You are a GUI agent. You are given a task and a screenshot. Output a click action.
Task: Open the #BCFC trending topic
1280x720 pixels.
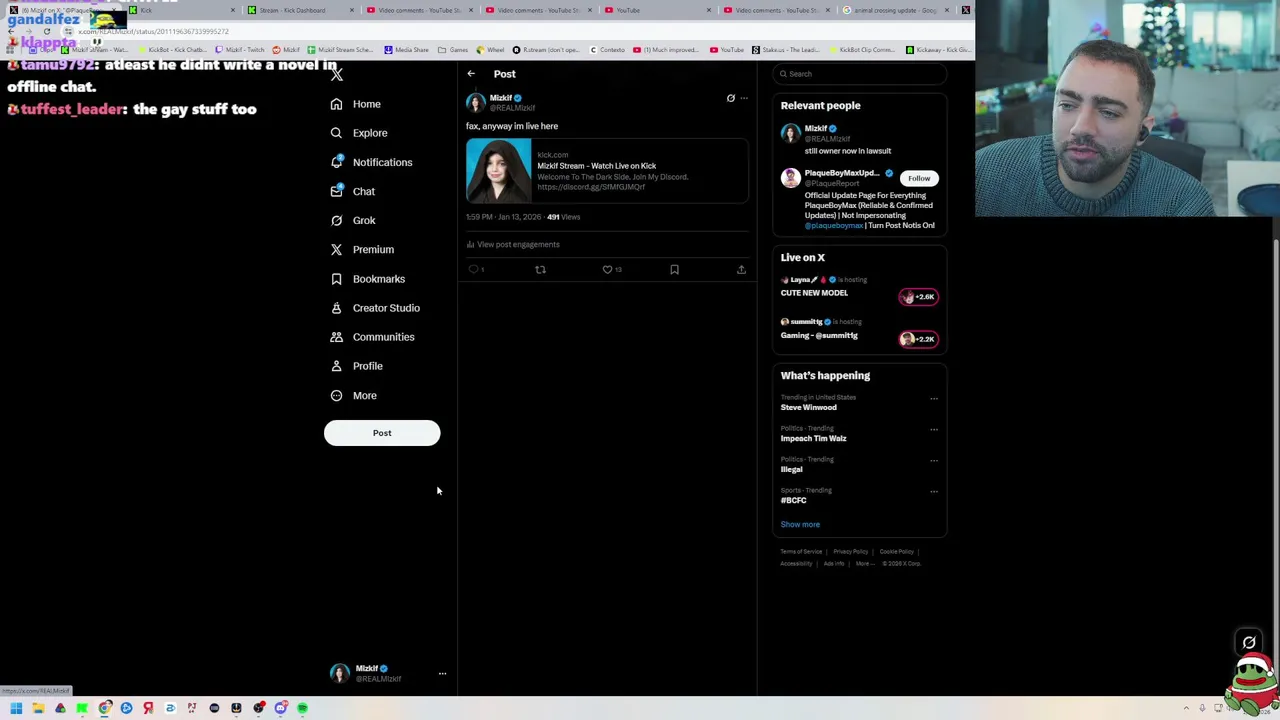point(793,500)
